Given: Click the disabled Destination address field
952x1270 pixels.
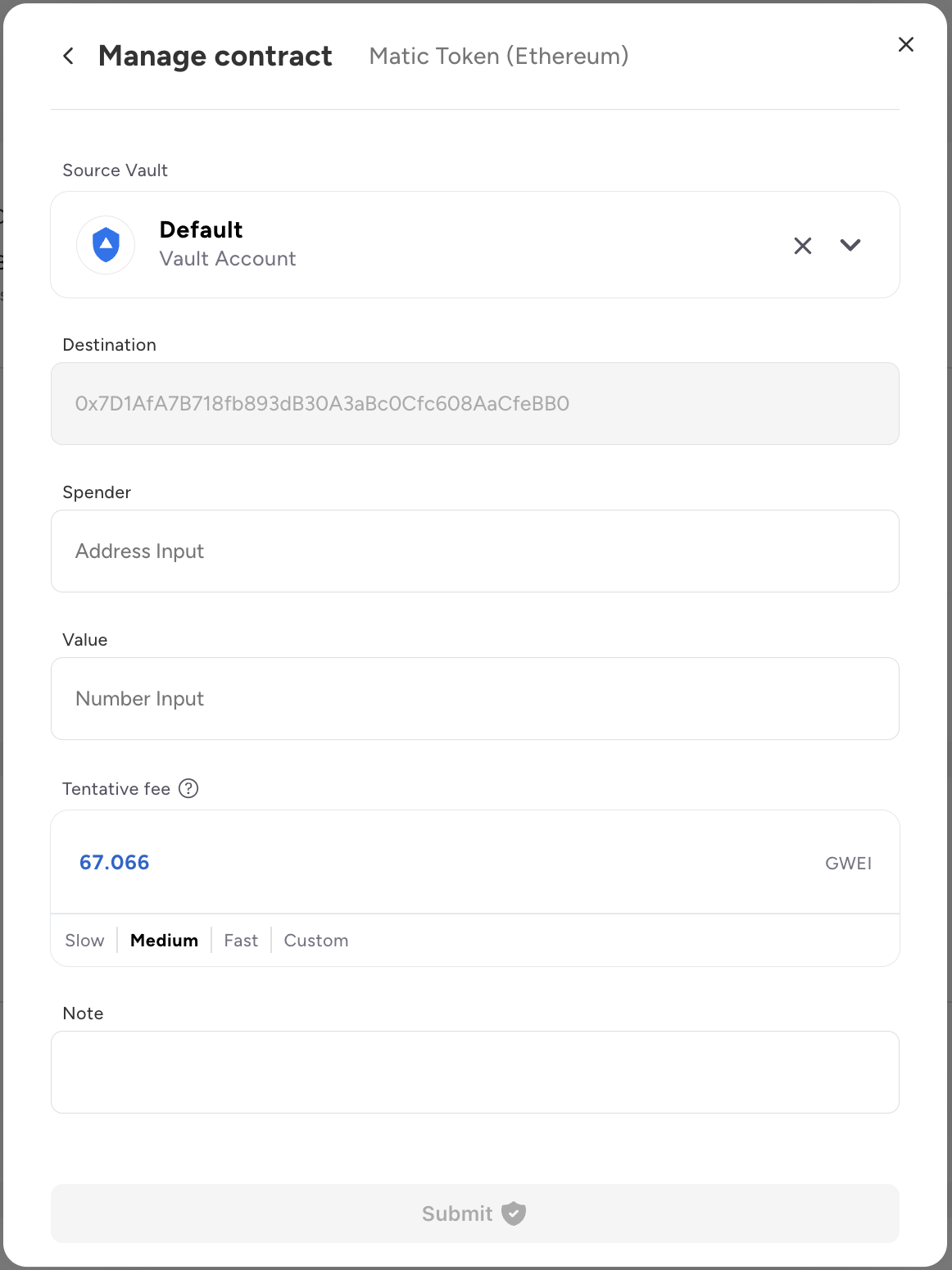Looking at the screenshot, I should [x=475, y=403].
